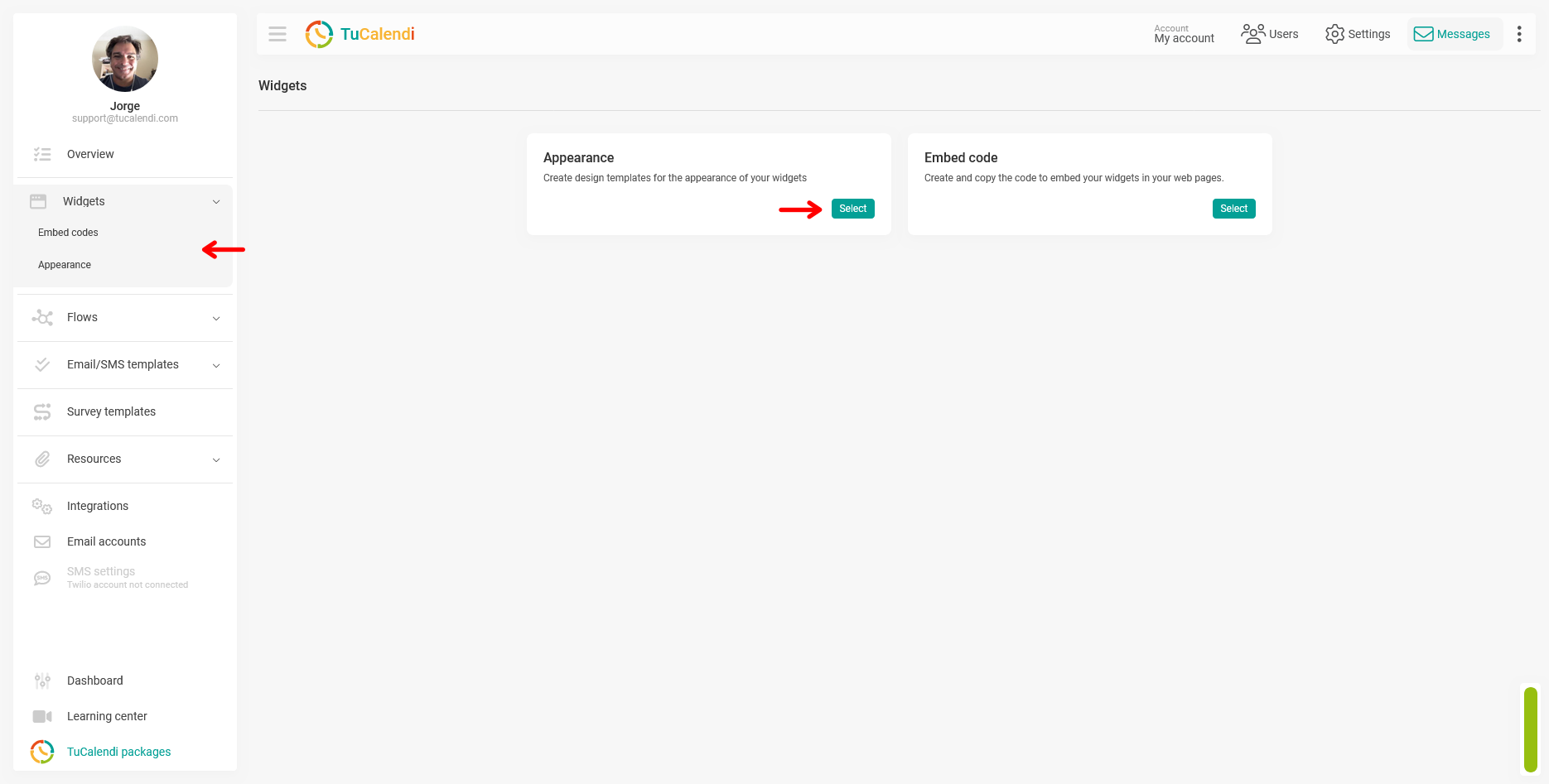Collapse the Widgets menu chevron
This screenshot has width=1549, height=784.
tap(216, 202)
